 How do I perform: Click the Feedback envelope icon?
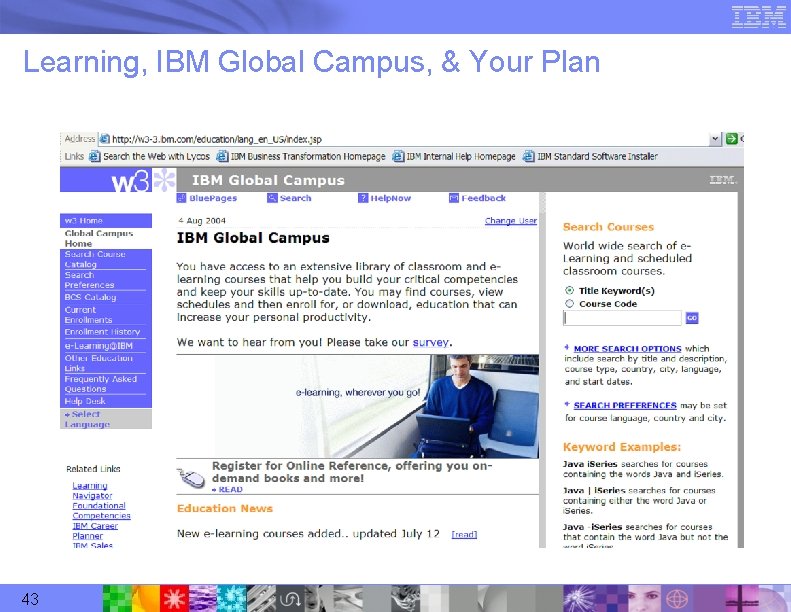tap(454, 198)
